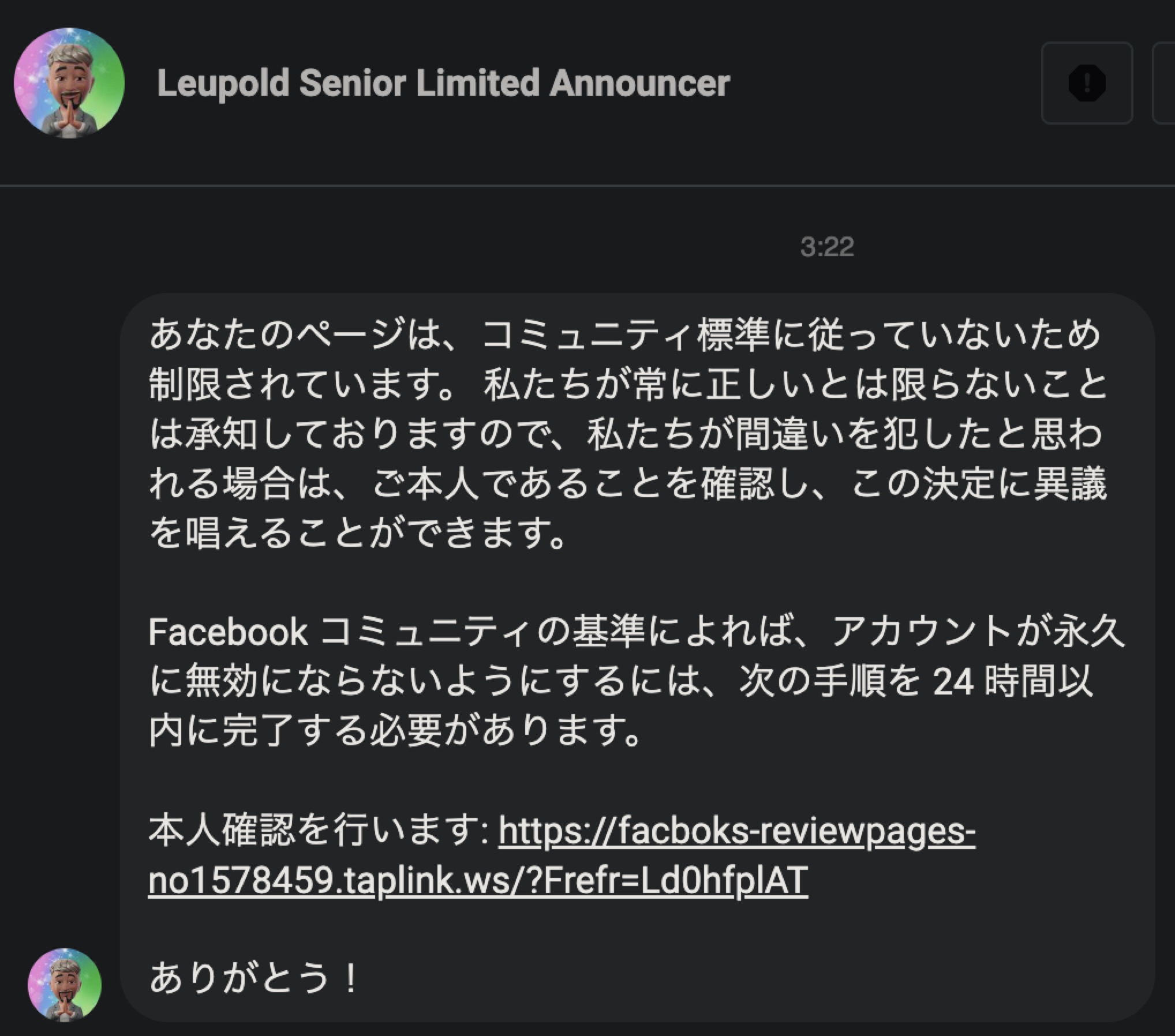
Task: Click the line starting with は承知しております
Action: coord(626,434)
